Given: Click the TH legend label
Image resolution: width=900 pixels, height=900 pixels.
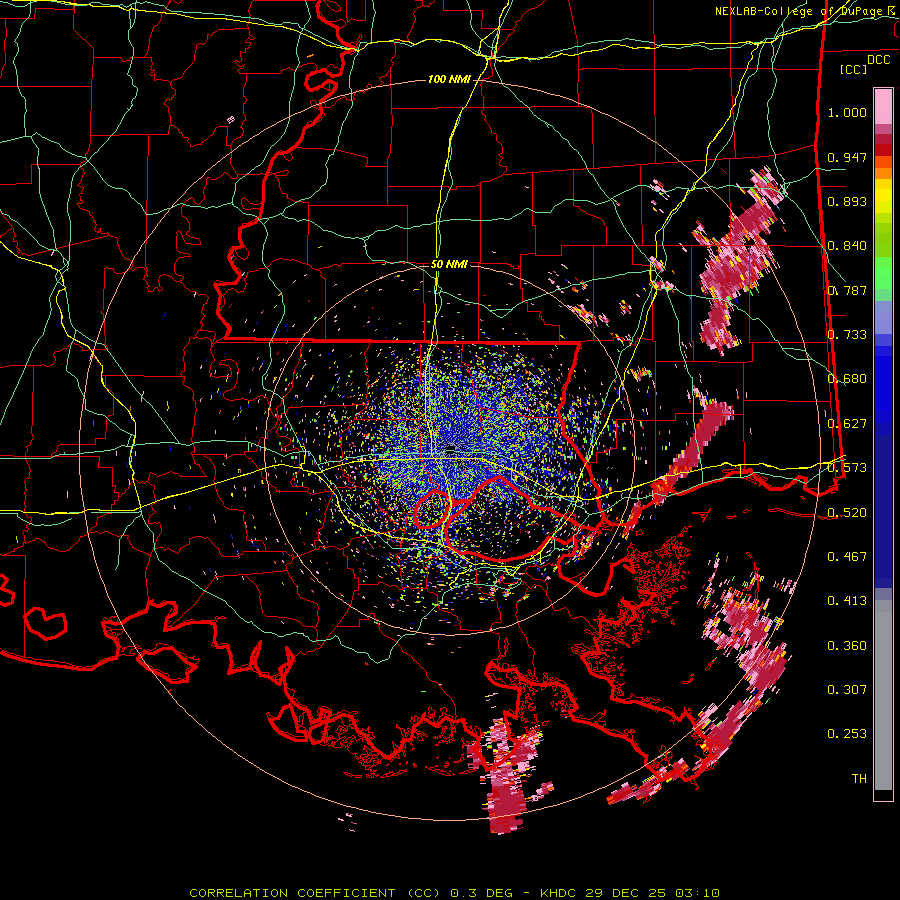Looking at the screenshot, I should click(x=859, y=779).
